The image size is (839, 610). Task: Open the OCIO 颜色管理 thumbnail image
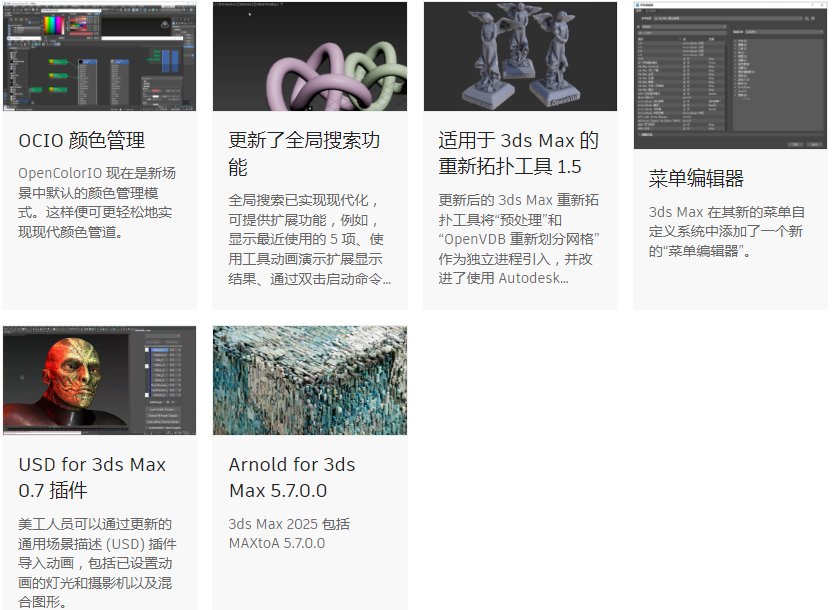[x=100, y=56]
